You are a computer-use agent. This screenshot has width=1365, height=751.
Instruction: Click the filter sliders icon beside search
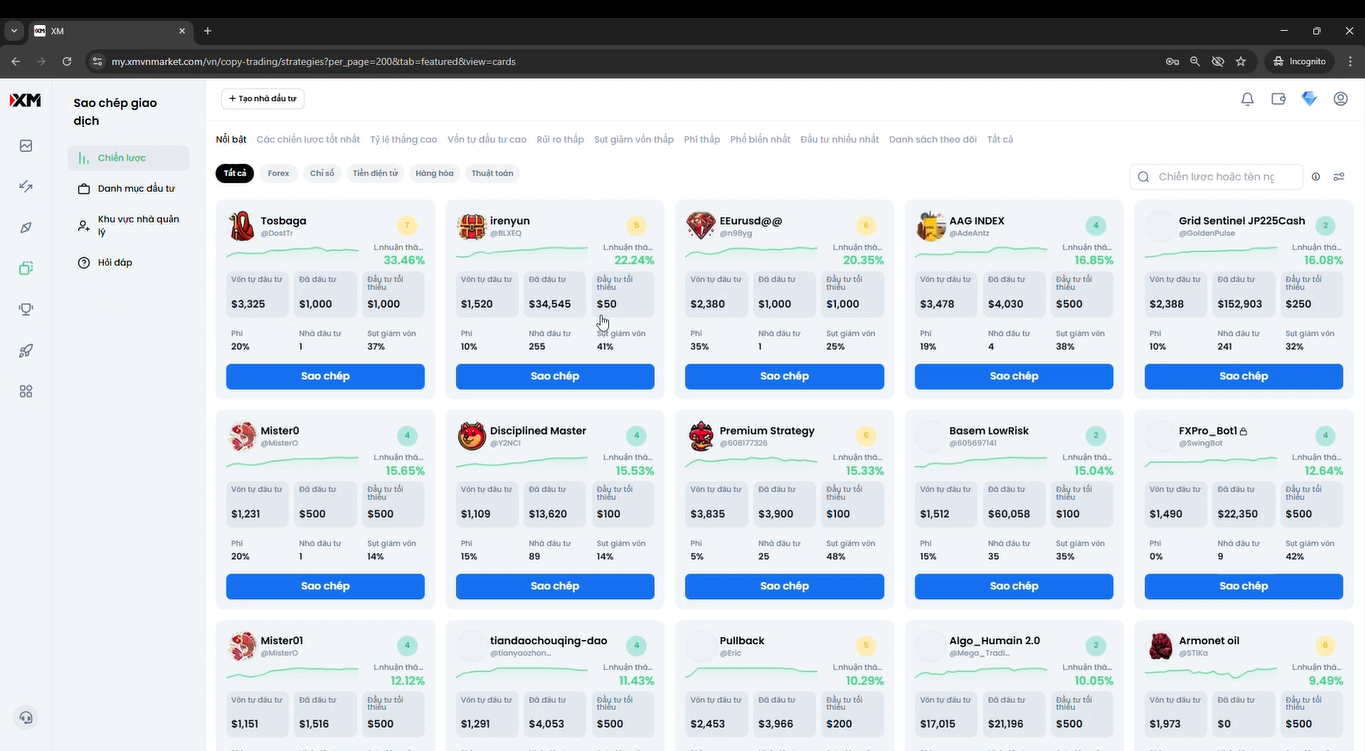point(1339,177)
